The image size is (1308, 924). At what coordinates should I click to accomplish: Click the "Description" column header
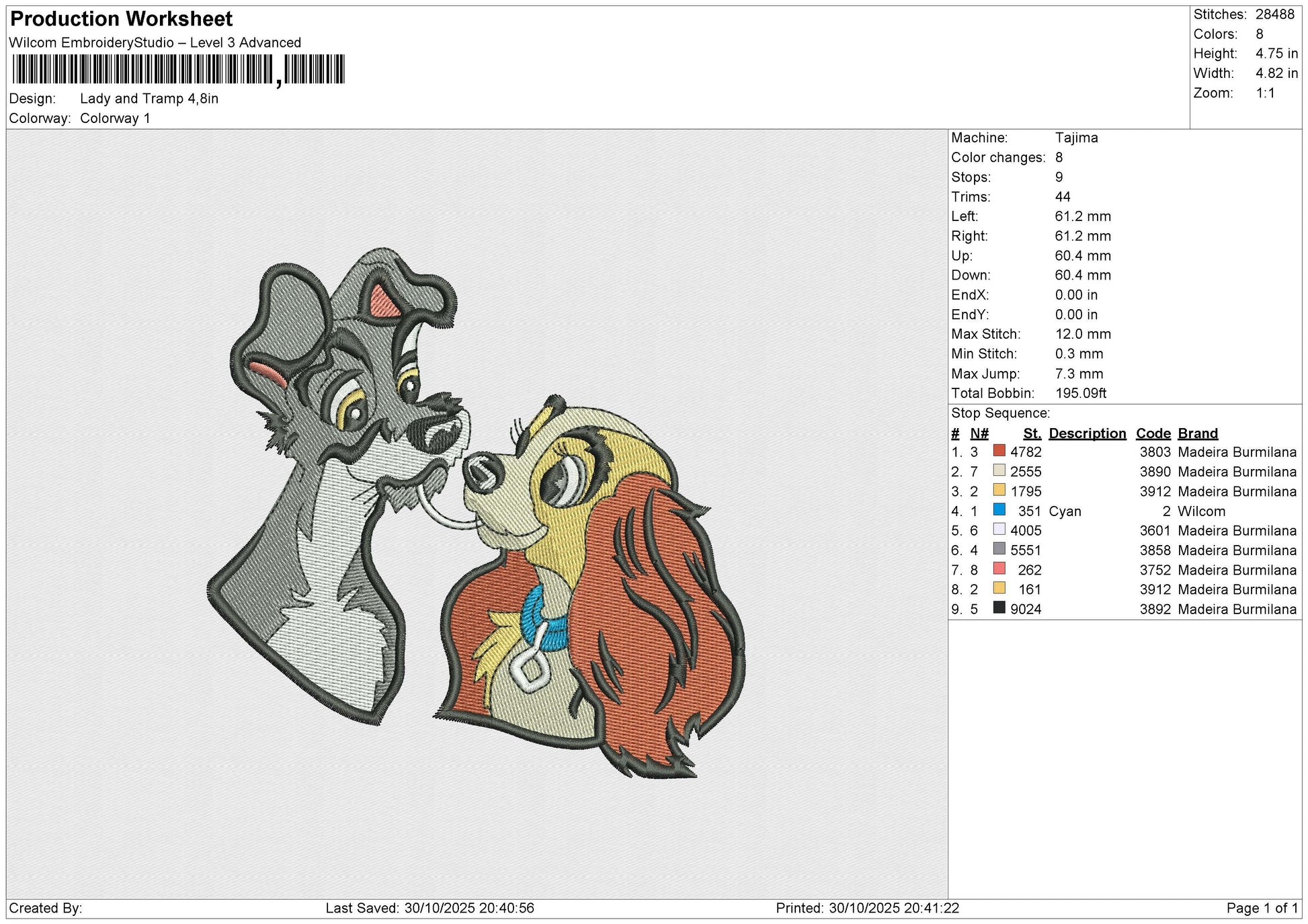(x=1088, y=433)
